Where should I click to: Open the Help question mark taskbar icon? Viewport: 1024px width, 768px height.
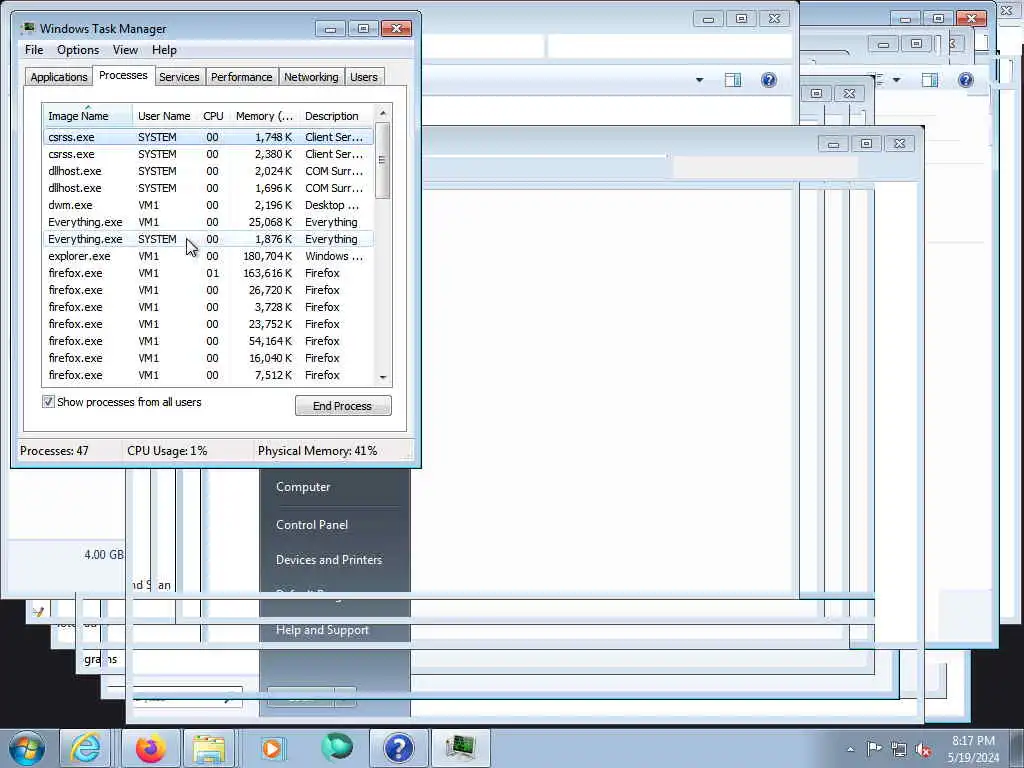click(x=398, y=748)
